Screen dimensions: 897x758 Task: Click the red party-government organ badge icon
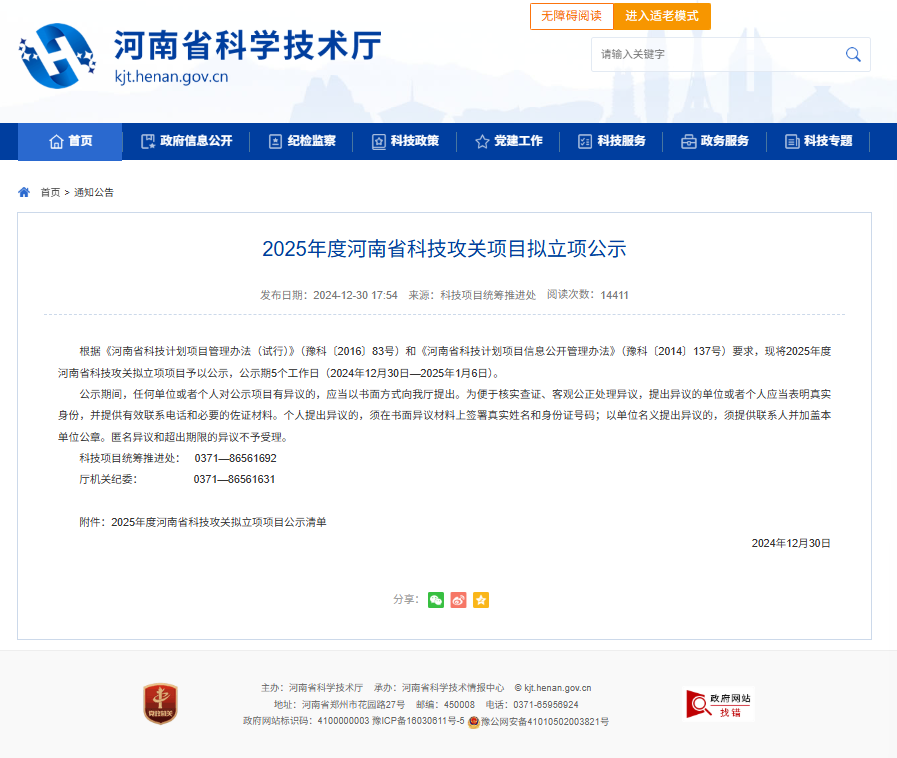160,703
